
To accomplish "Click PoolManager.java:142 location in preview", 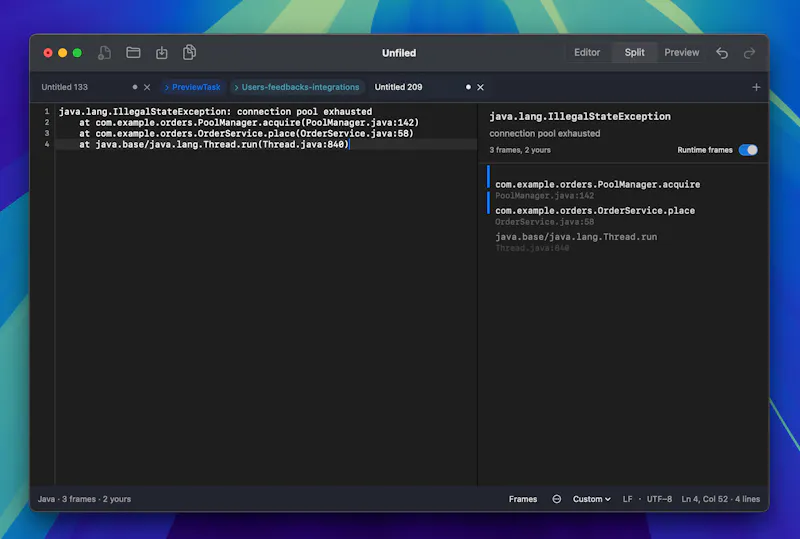I will pyautogui.click(x=544, y=195).
